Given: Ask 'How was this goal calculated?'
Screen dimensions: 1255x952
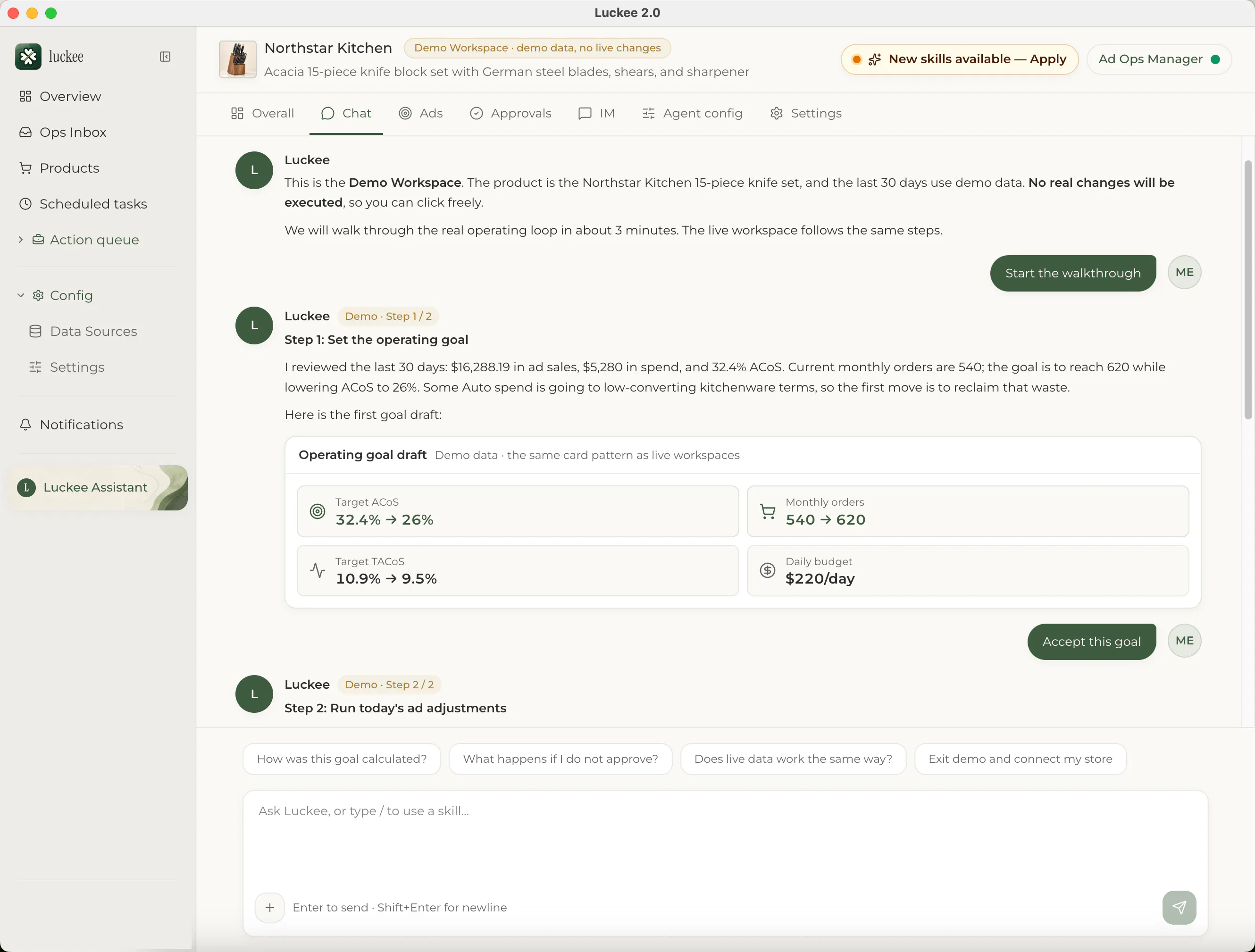Looking at the screenshot, I should pos(342,759).
